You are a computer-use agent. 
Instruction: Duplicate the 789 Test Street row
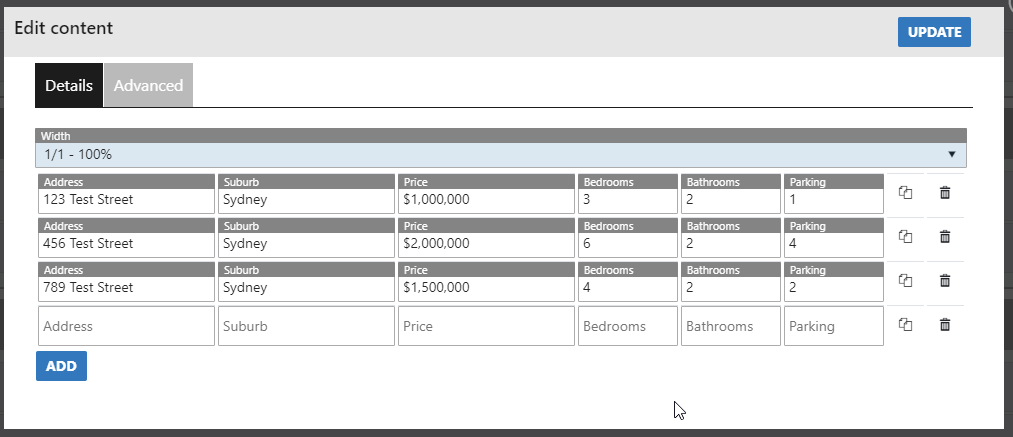point(905,281)
